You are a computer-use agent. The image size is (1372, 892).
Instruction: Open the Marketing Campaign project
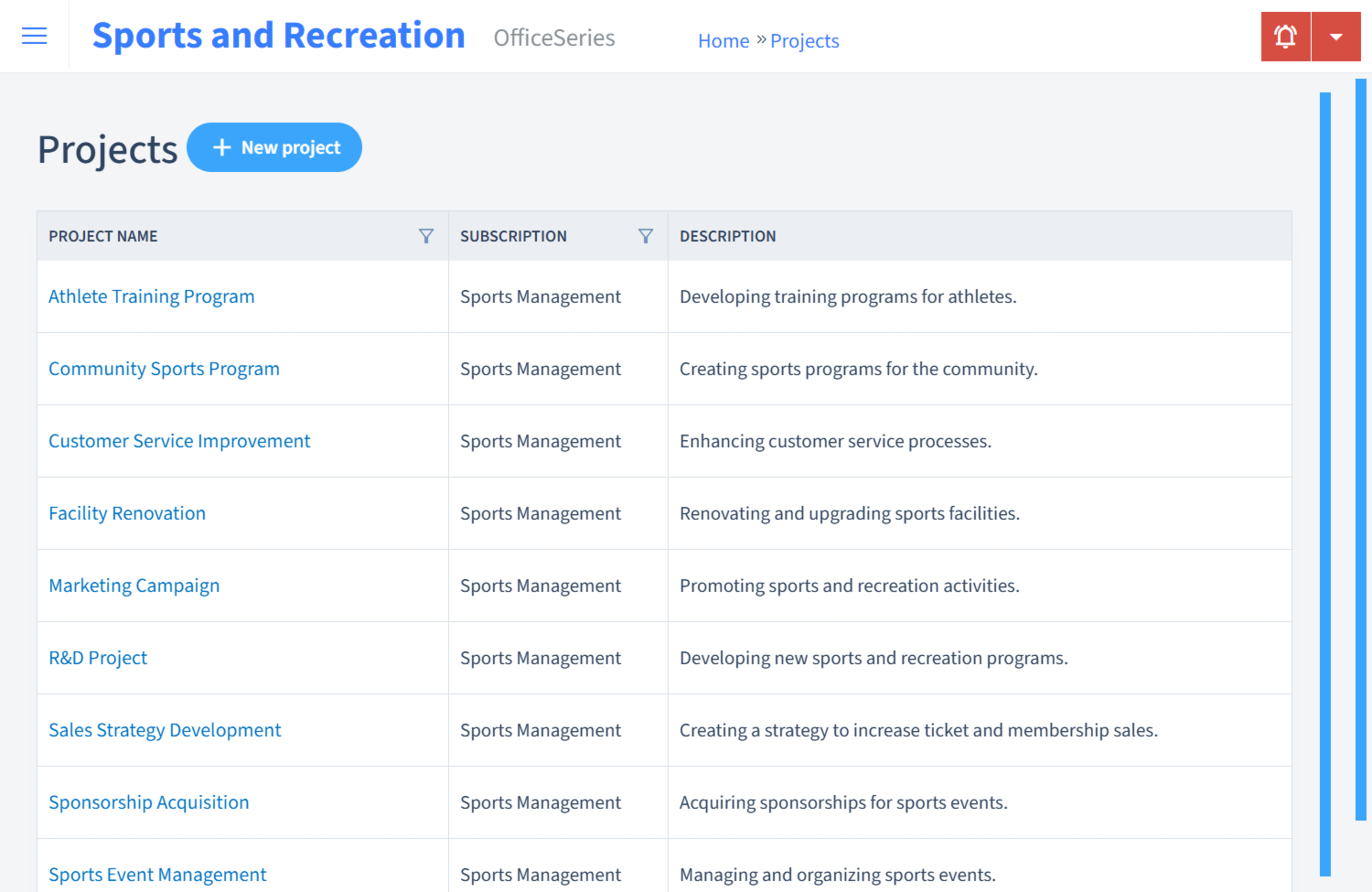134,586
